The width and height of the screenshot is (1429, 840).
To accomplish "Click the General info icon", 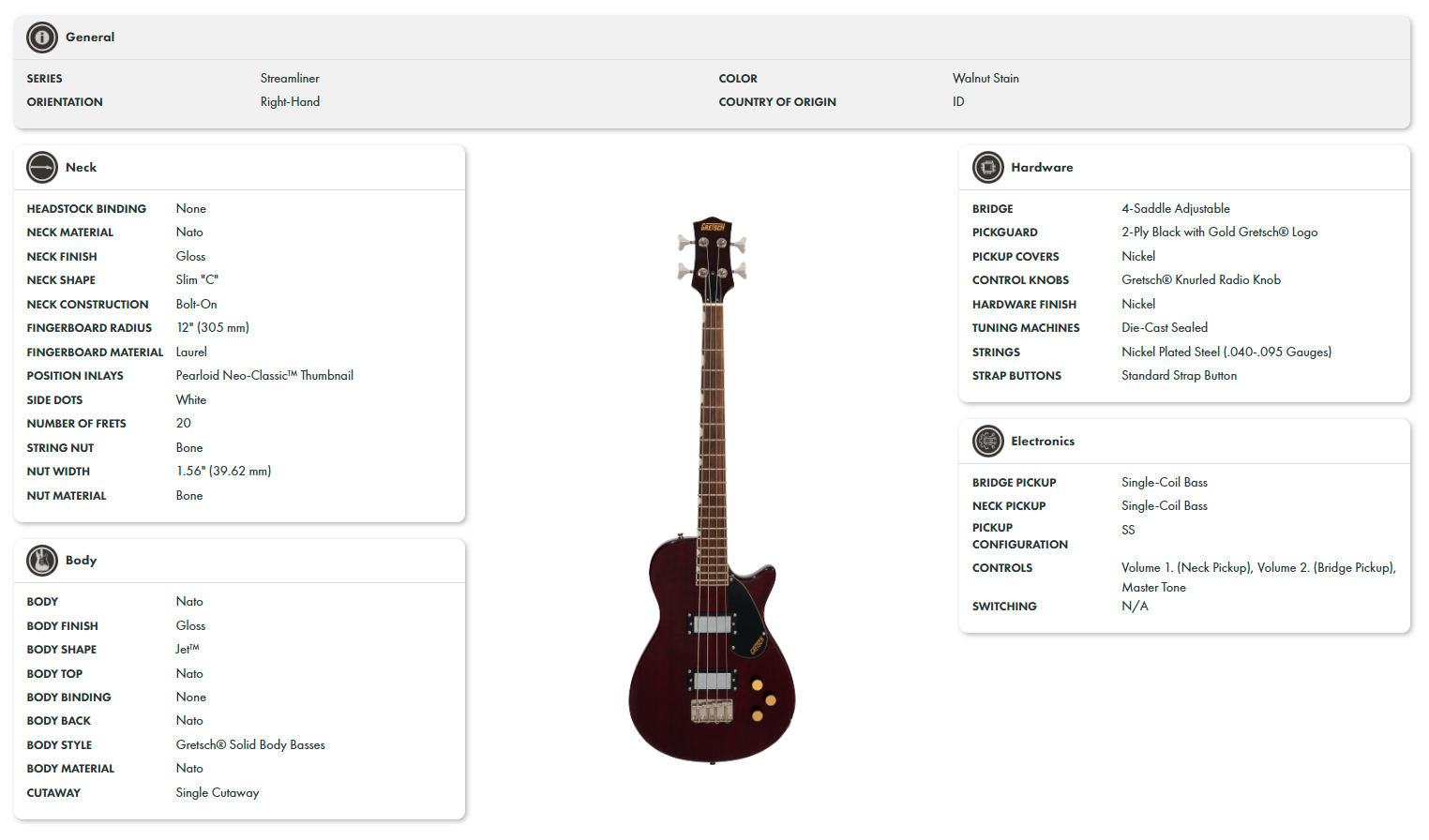I will click(42, 37).
